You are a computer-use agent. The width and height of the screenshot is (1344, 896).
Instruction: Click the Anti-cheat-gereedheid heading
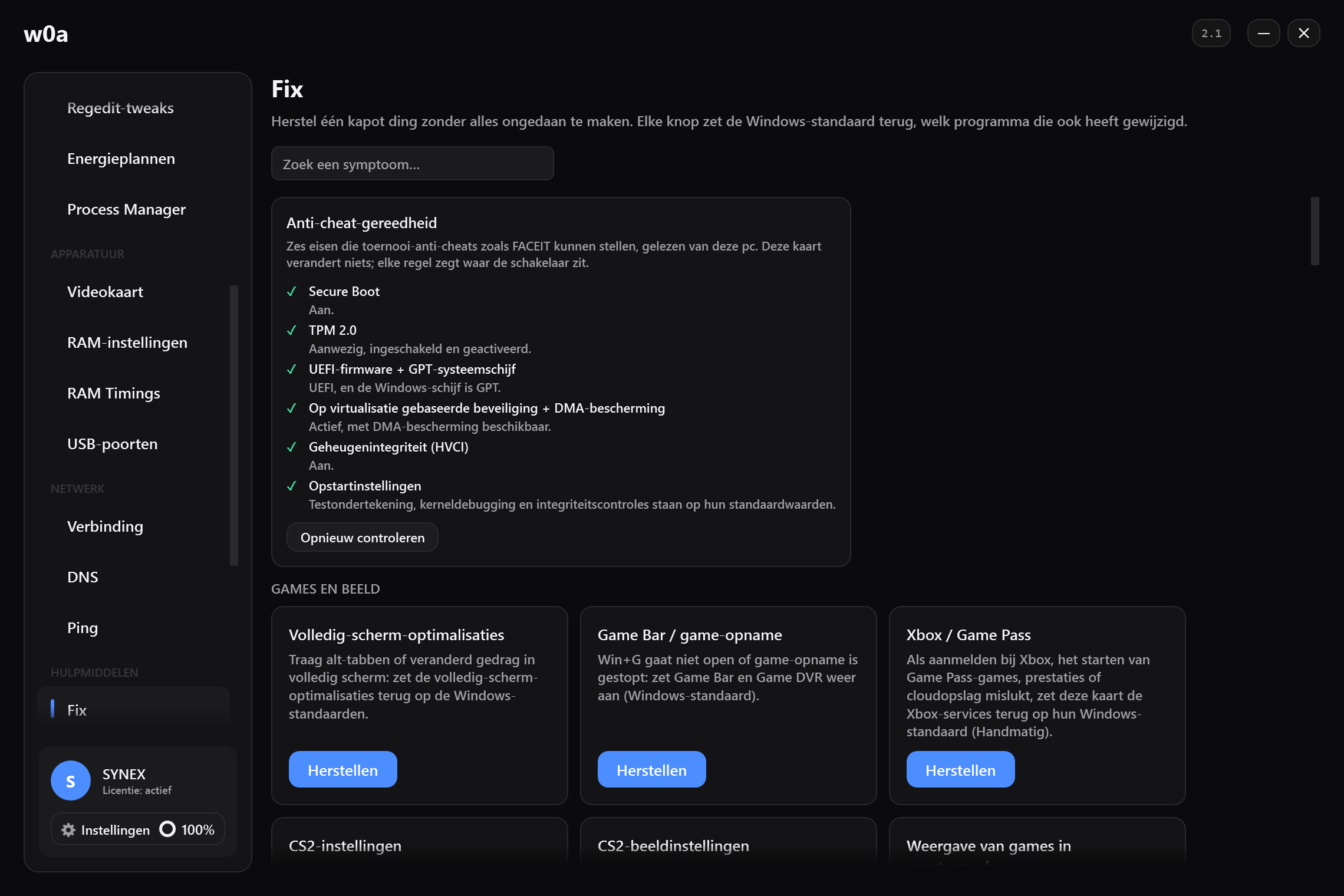coord(362,223)
